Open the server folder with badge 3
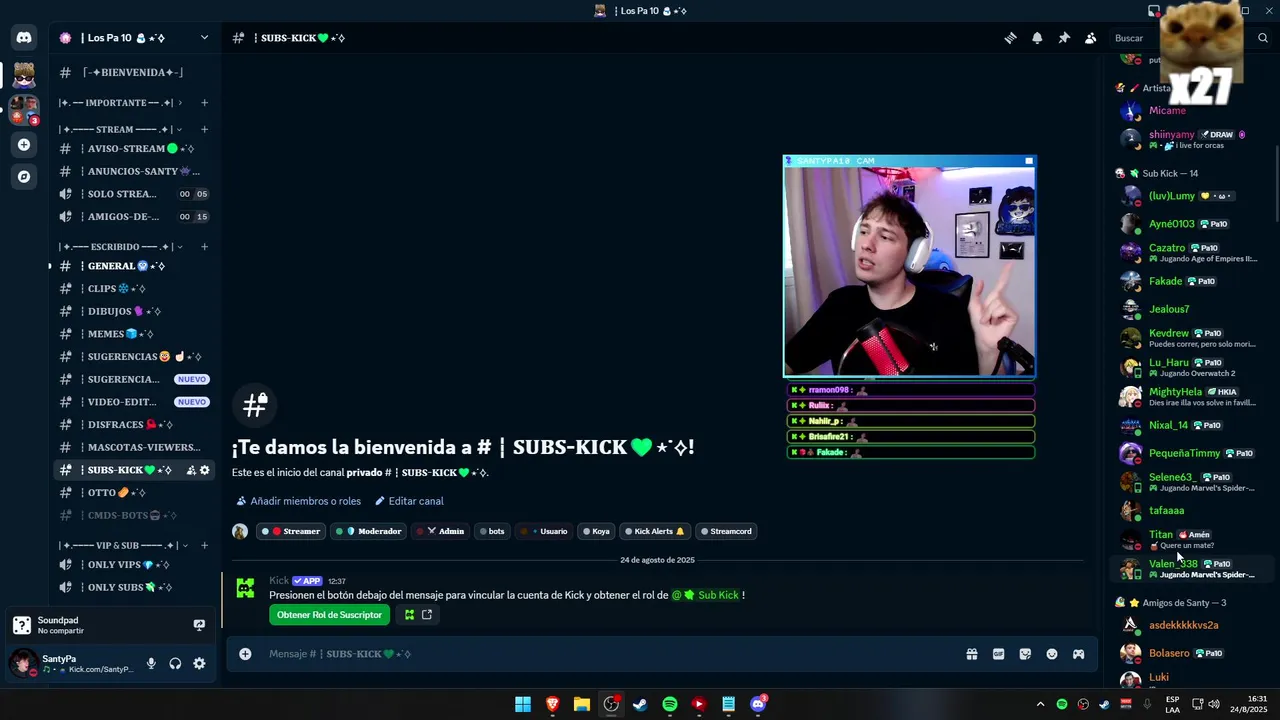The width and height of the screenshot is (1280, 720). [x=24, y=109]
